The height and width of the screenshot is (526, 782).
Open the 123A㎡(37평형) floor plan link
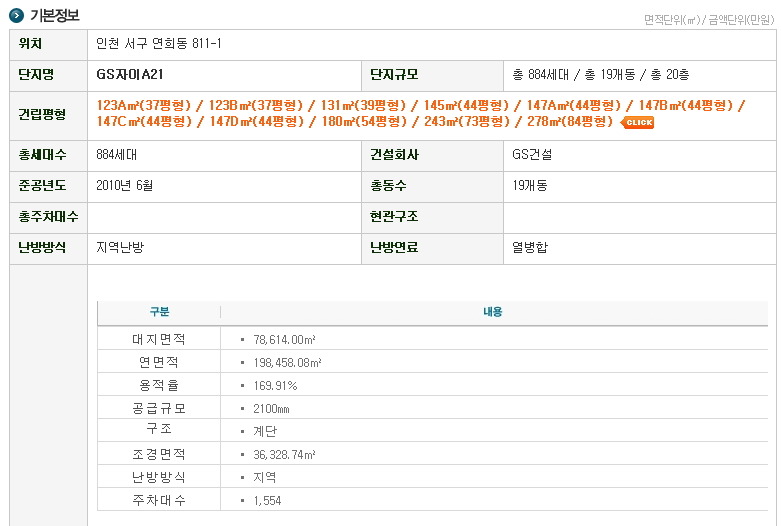pos(144,105)
